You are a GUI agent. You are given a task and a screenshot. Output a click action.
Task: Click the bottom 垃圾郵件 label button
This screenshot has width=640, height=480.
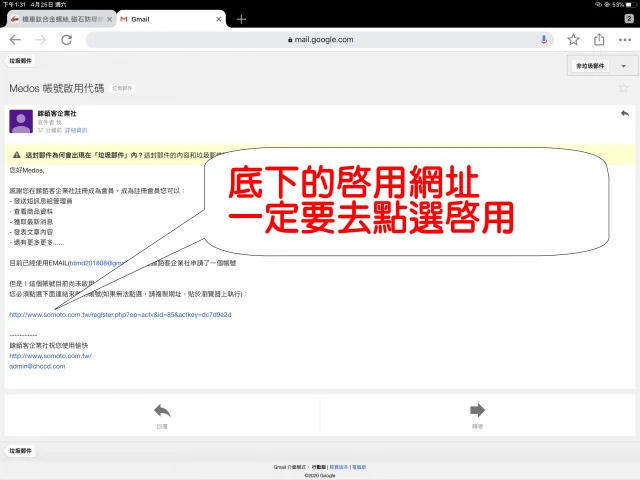20,451
